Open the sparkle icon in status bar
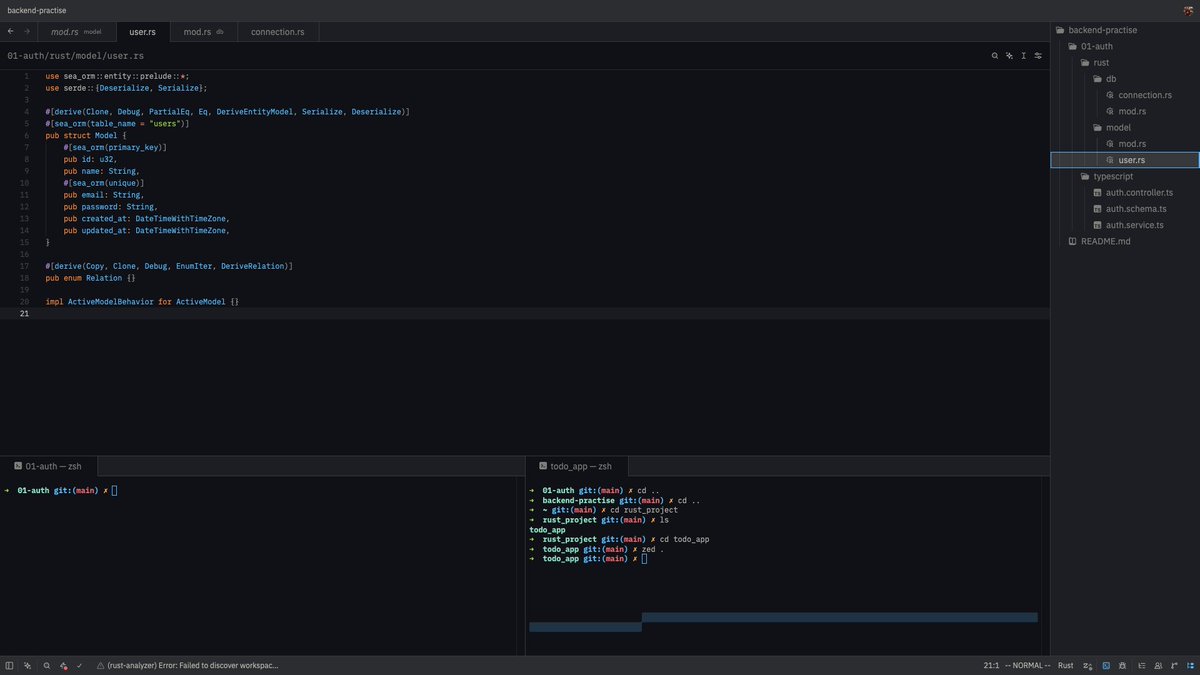This screenshot has width=1200, height=675. pos(27,665)
